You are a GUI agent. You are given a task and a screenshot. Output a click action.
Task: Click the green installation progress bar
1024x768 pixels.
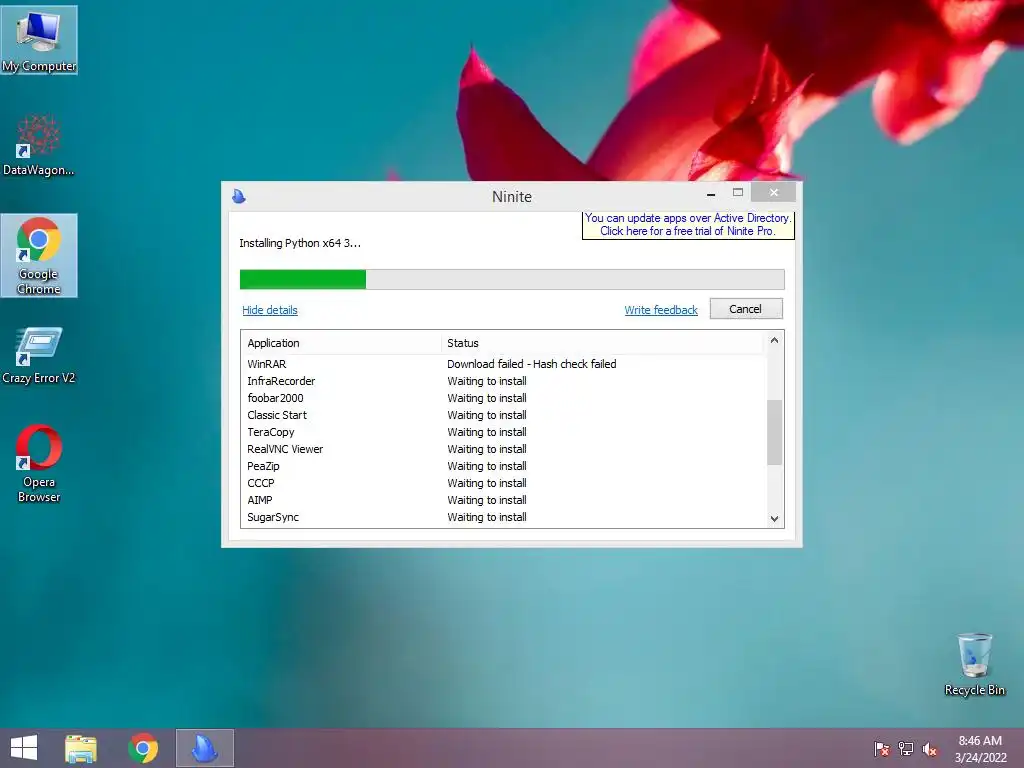512,280
